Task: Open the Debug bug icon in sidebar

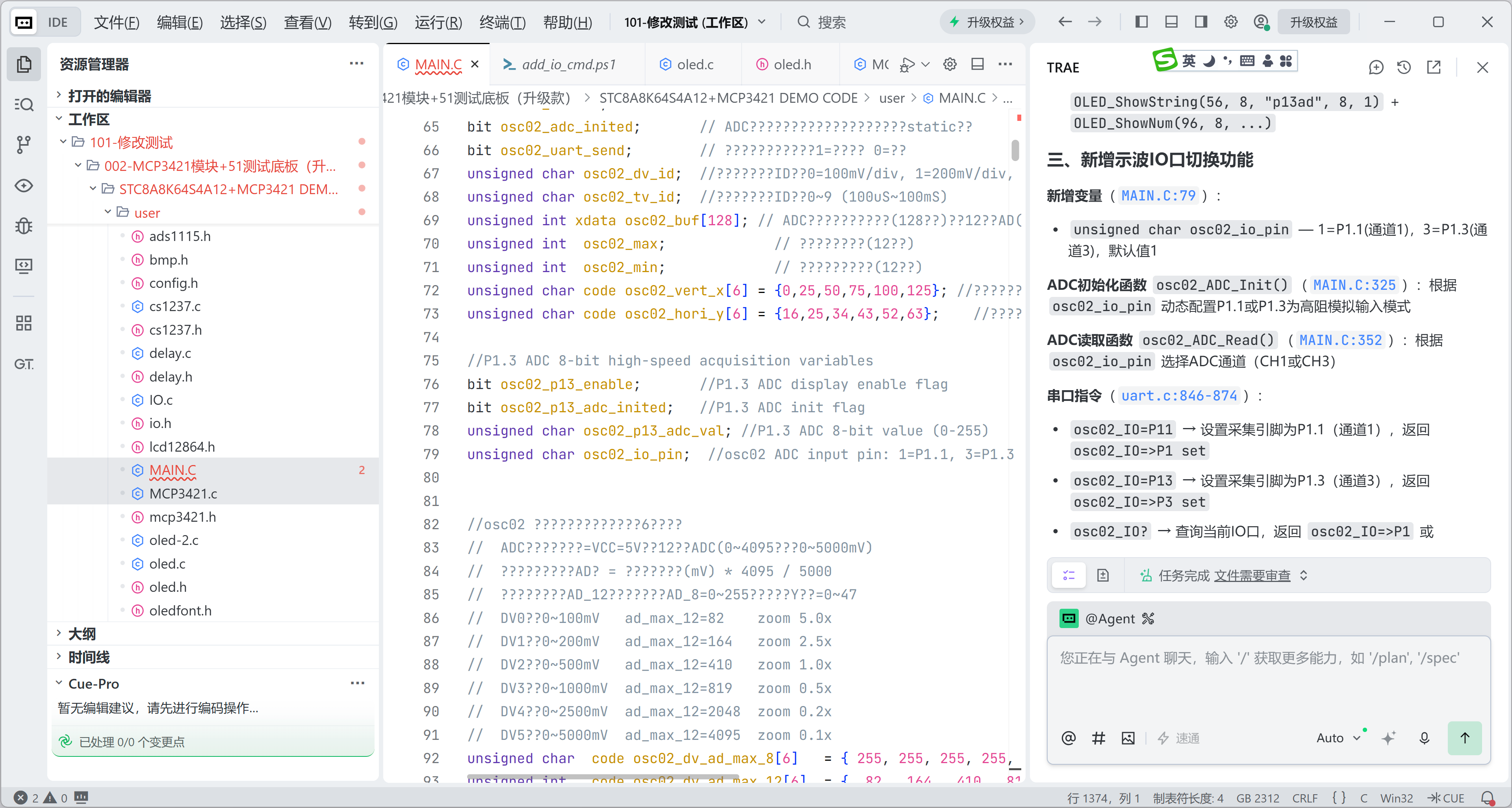Action: pyautogui.click(x=24, y=226)
